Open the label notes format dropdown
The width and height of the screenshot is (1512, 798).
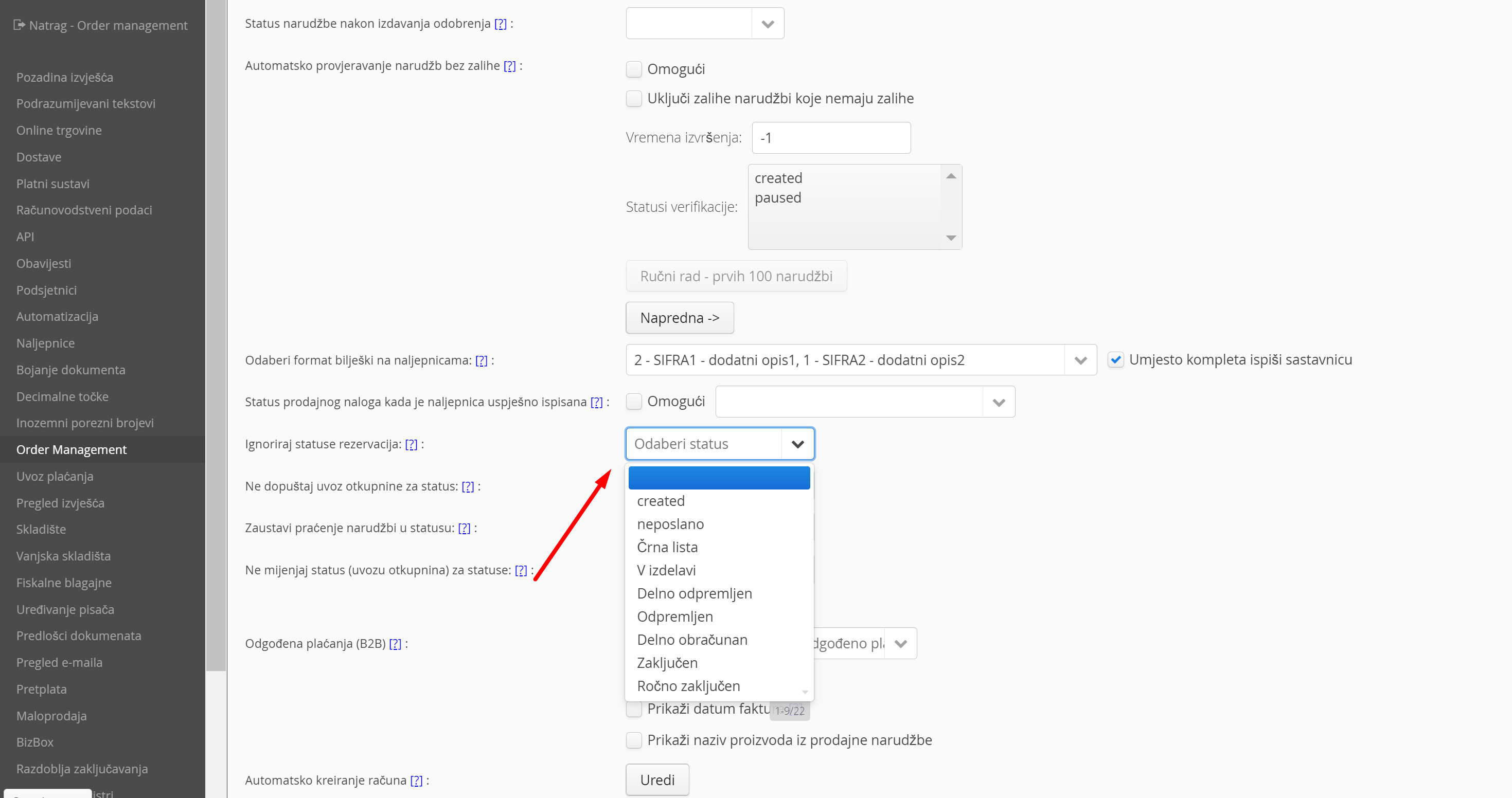[1080, 360]
